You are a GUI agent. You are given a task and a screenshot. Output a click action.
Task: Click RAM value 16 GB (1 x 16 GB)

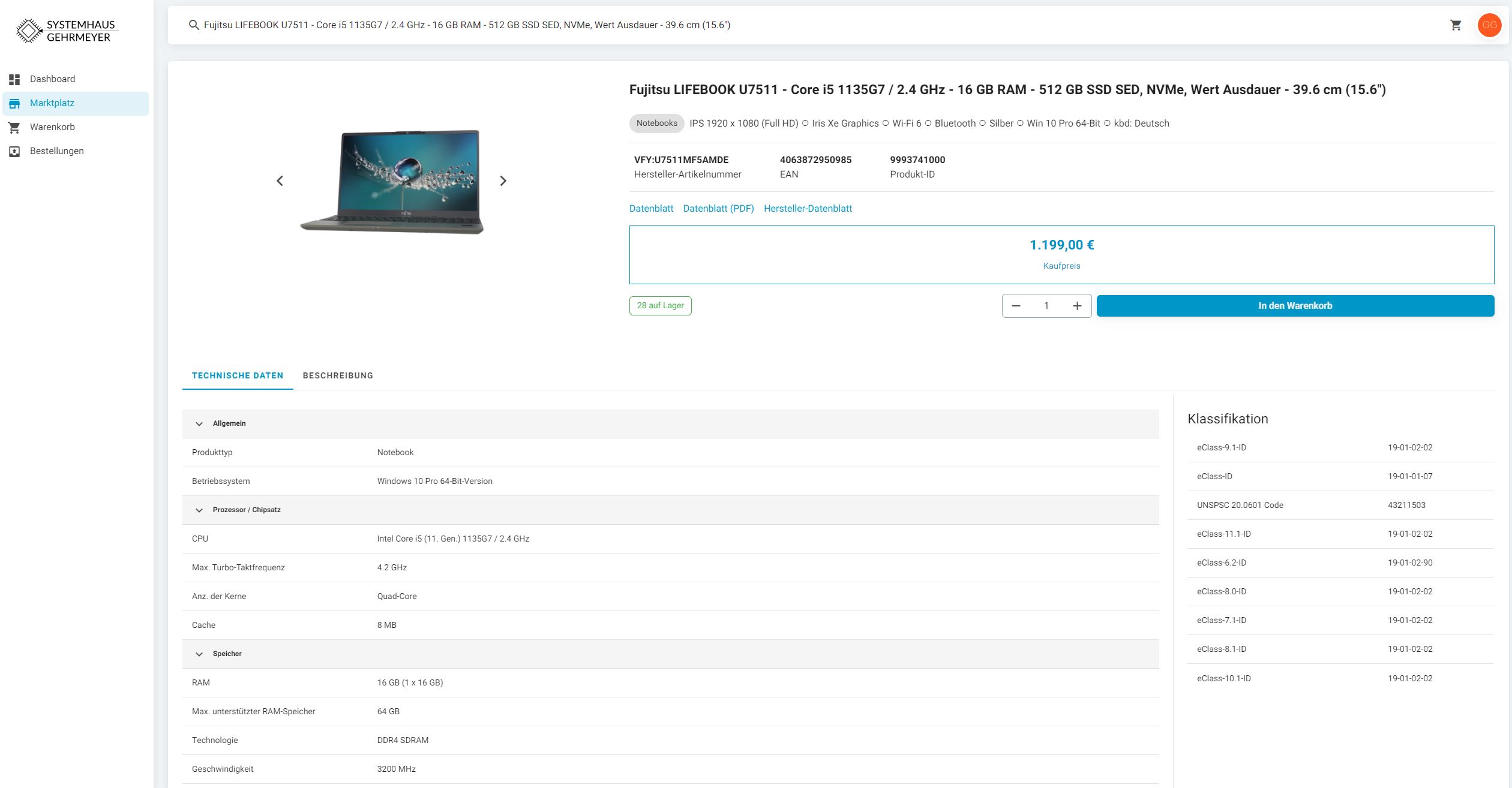coord(410,683)
